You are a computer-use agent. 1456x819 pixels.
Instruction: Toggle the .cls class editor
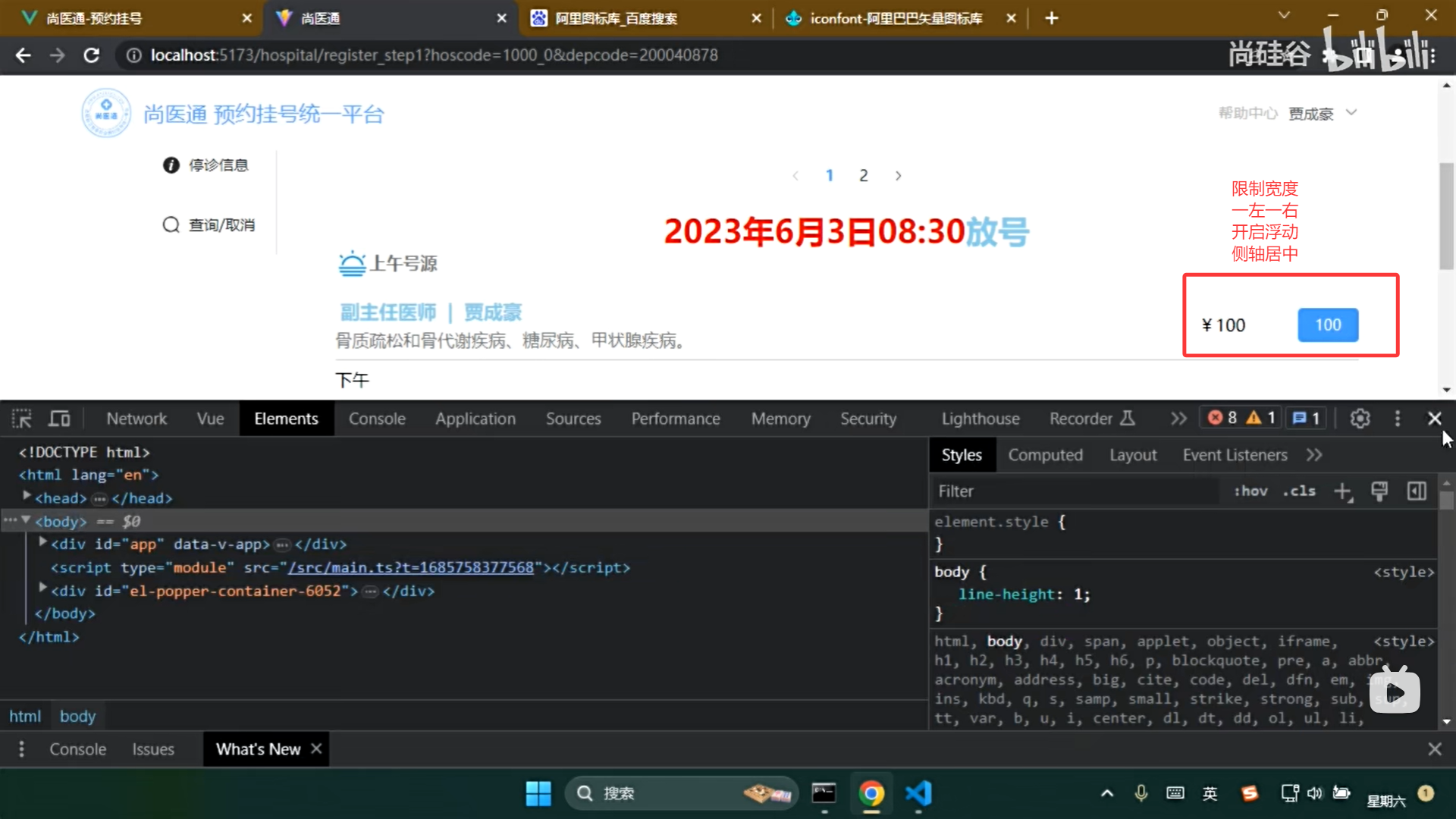pos(1299,491)
